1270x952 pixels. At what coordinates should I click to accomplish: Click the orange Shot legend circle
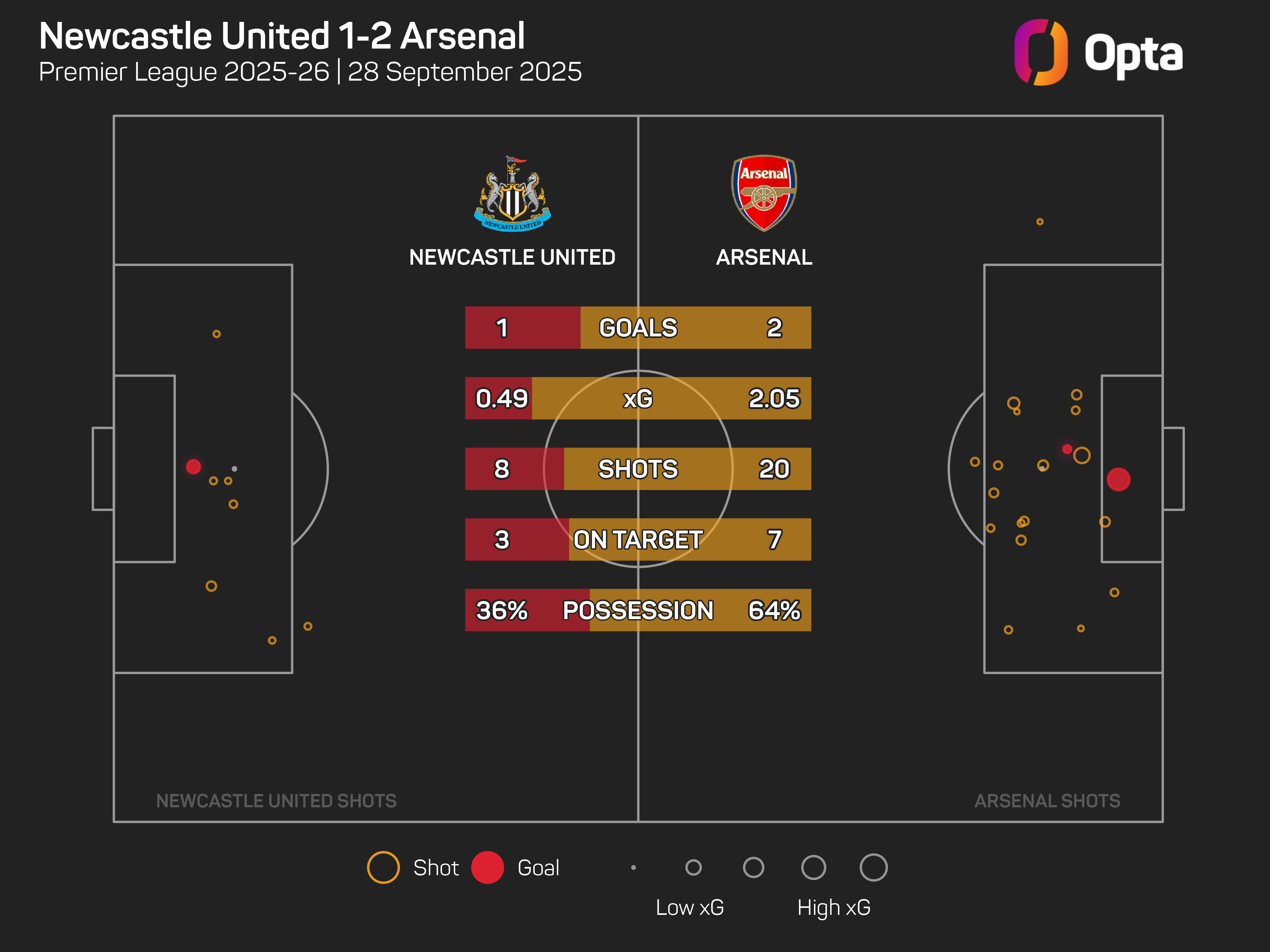[383, 867]
